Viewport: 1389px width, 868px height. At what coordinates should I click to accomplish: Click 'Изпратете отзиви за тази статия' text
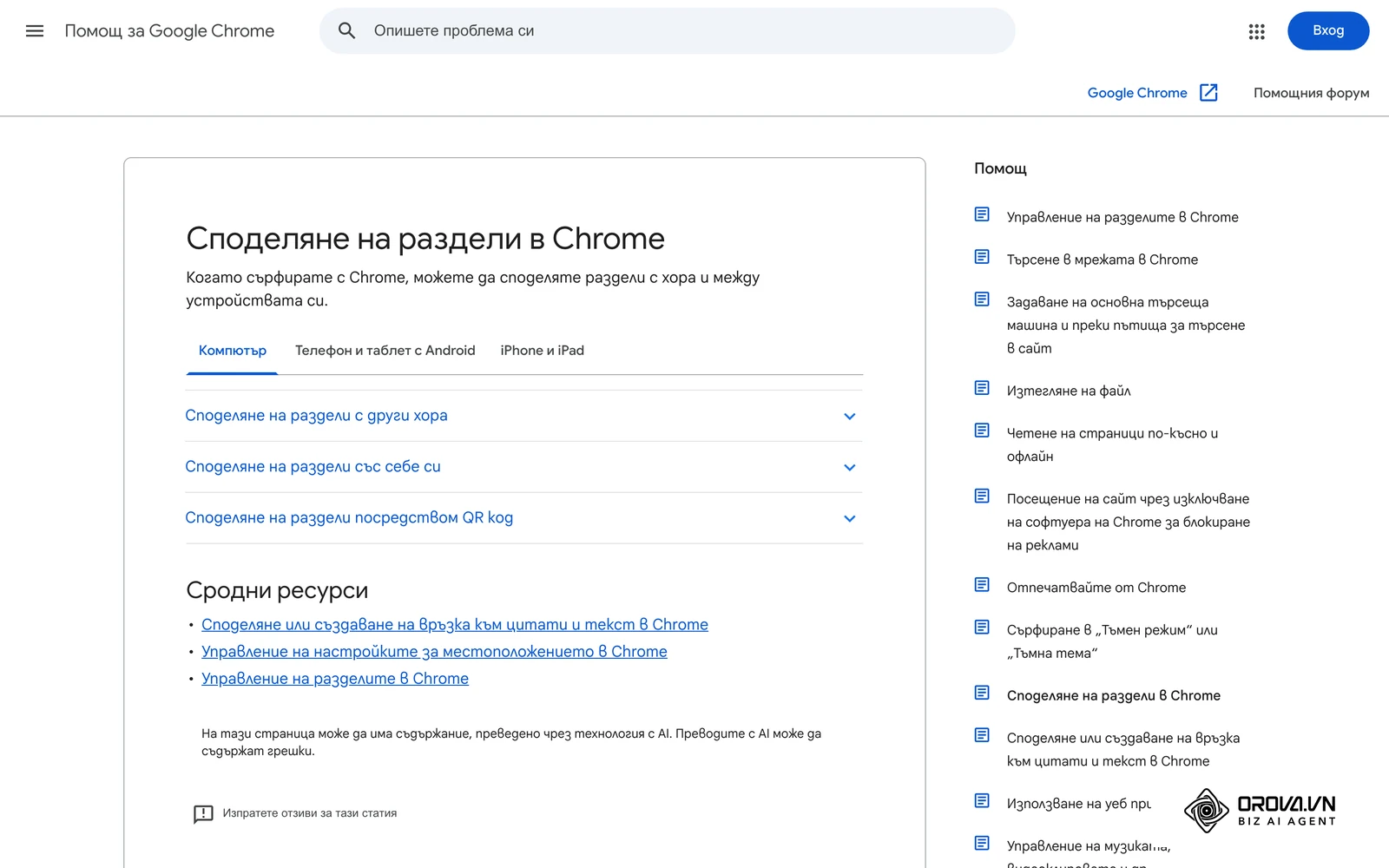[x=310, y=813]
